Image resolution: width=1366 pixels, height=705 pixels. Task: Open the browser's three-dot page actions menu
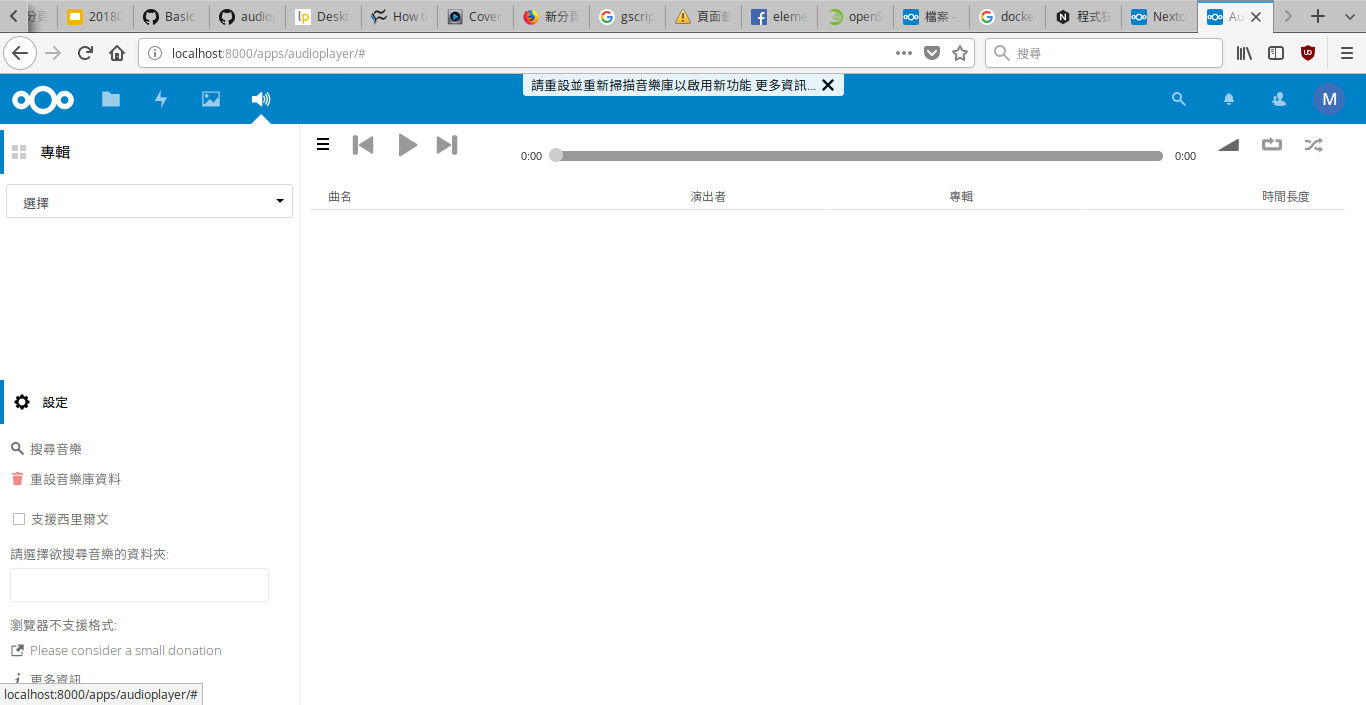pyautogui.click(x=904, y=53)
